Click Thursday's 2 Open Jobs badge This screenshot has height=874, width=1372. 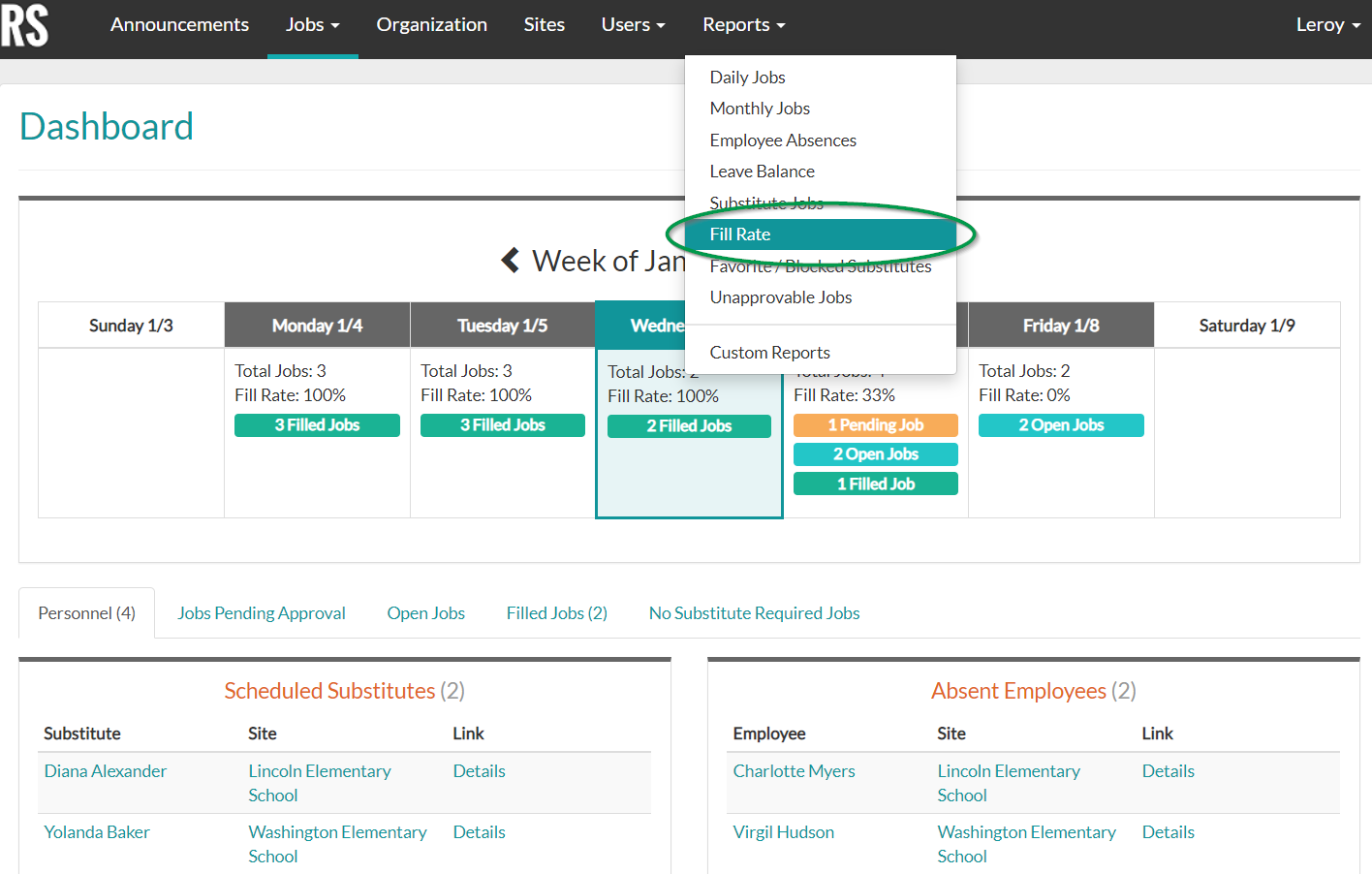coord(876,454)
